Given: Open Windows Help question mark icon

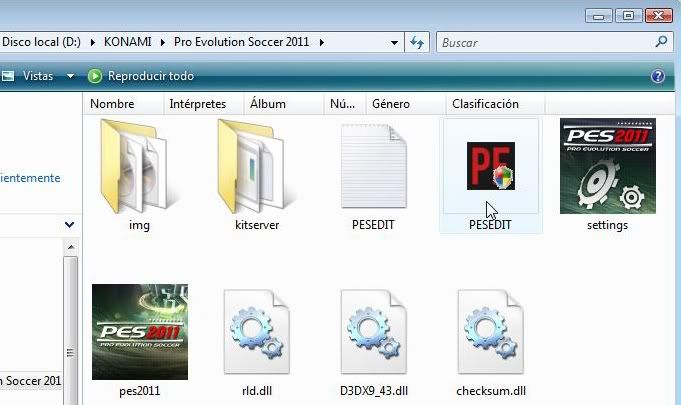Looking at the screenshot, I should tap(658, 76).
